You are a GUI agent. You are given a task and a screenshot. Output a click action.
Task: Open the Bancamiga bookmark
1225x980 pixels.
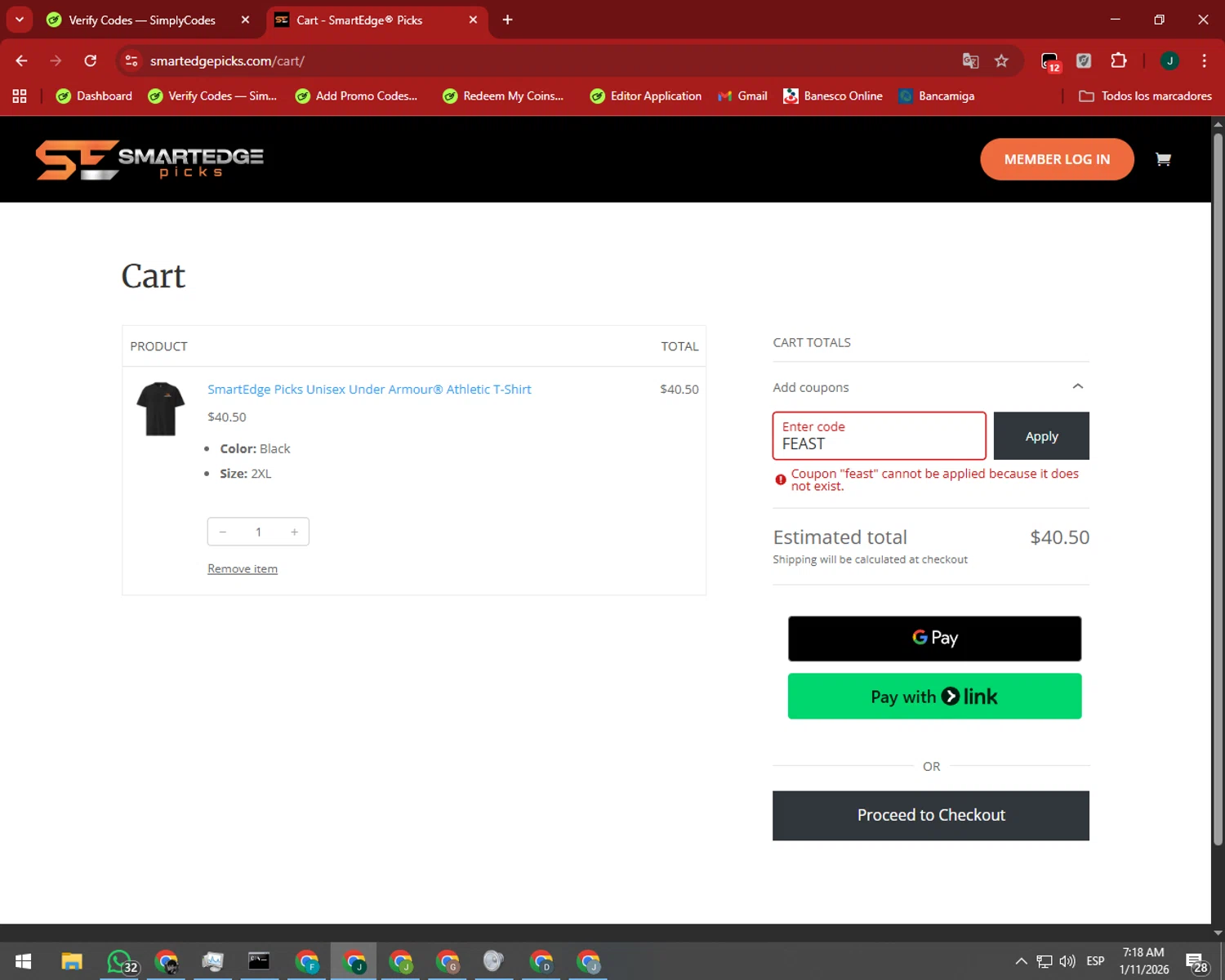(x=937, y=96)
